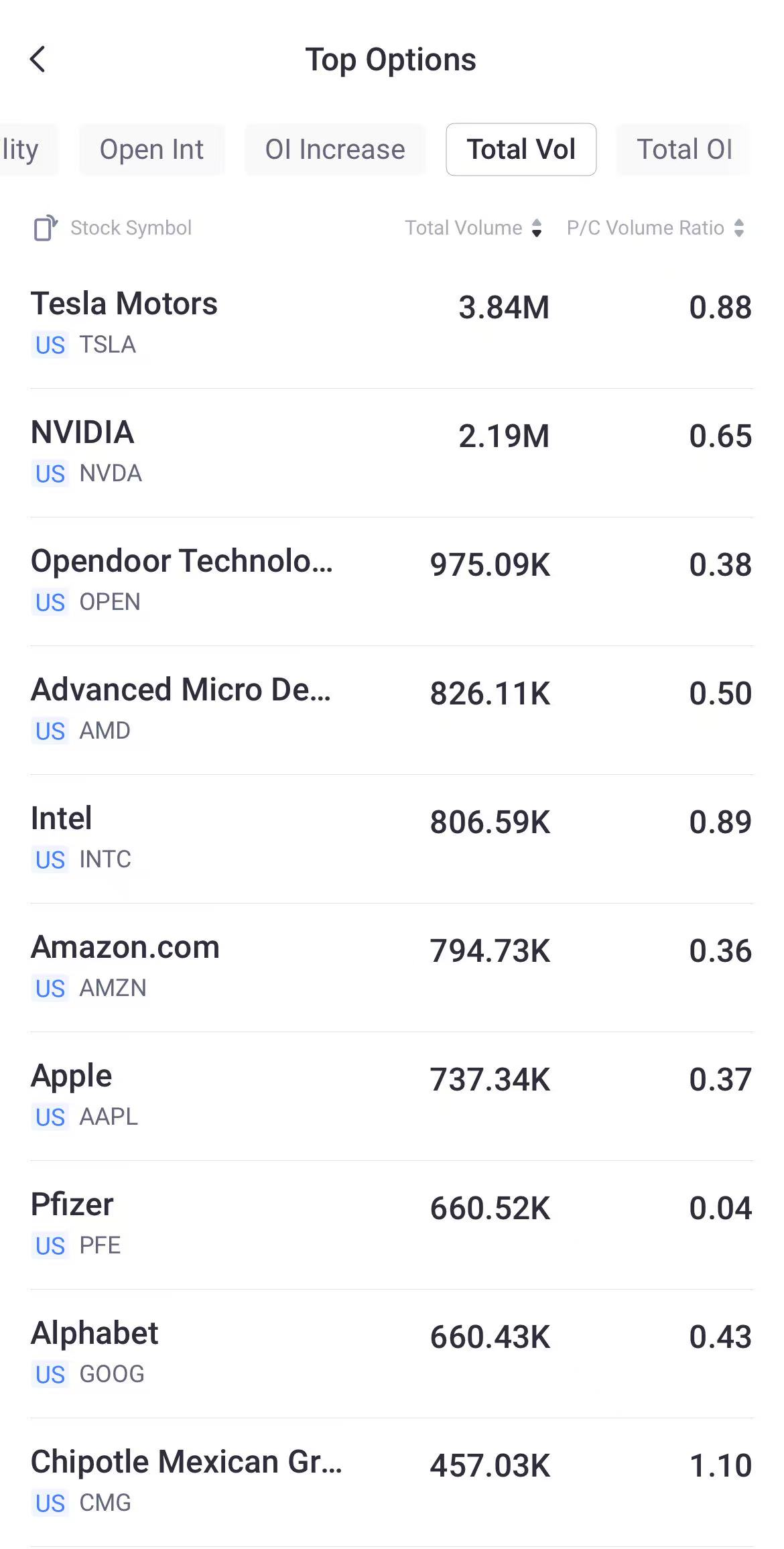Switch to the OI Increase tab
The height and width of the screenshot is (1549, 784).
point(335,149)
